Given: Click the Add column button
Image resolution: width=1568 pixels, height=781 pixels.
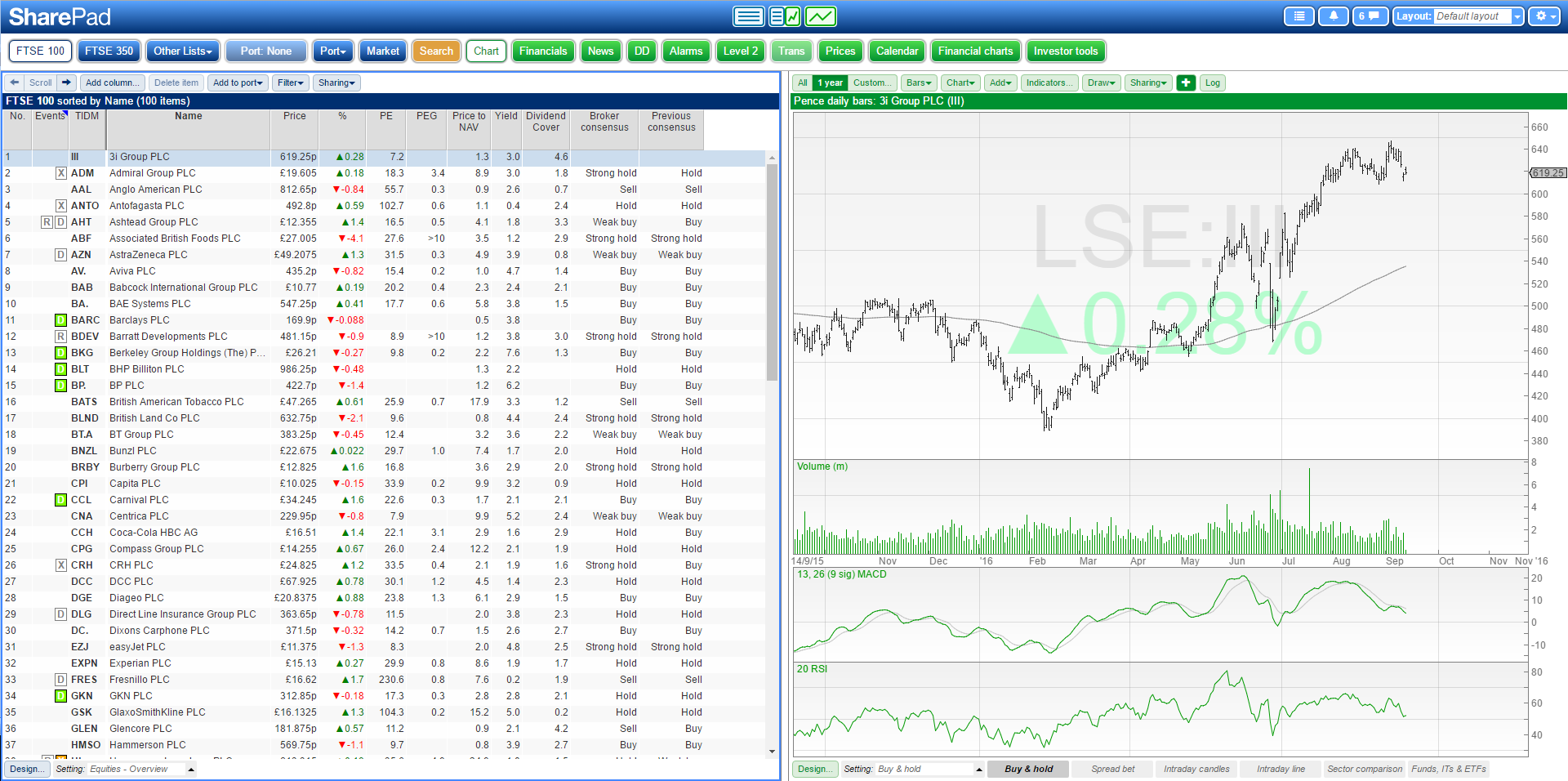Looking at the screenshot, I should click(x=113, y=83).
